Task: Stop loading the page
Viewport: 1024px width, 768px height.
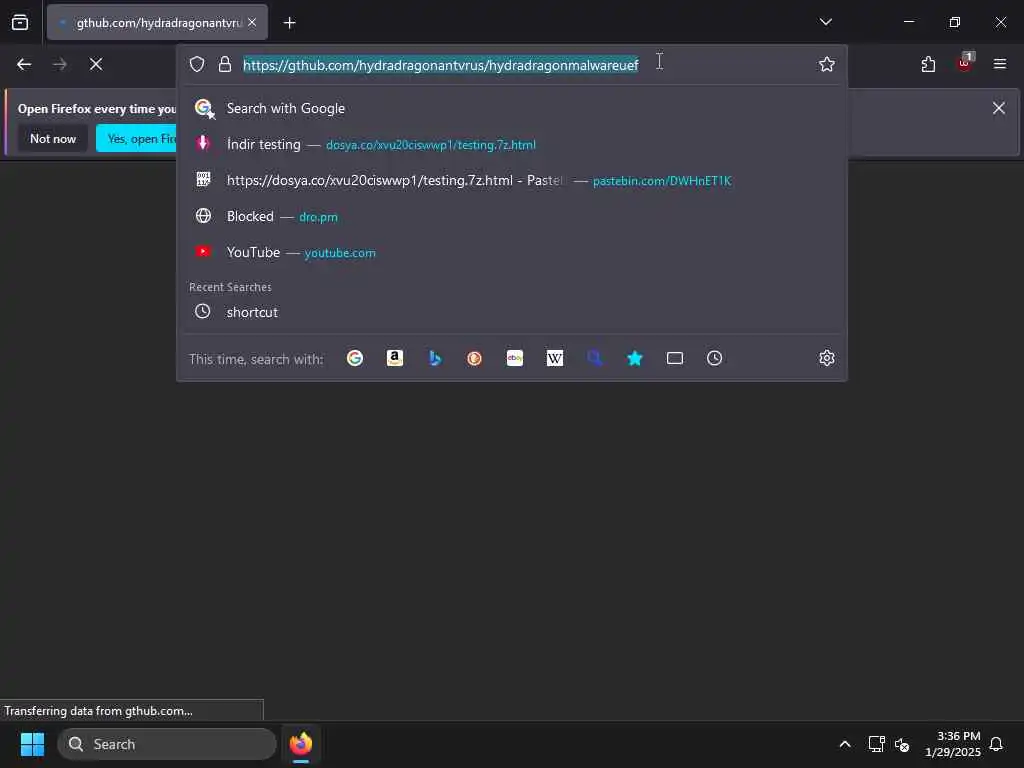Action: coord(96,64)
